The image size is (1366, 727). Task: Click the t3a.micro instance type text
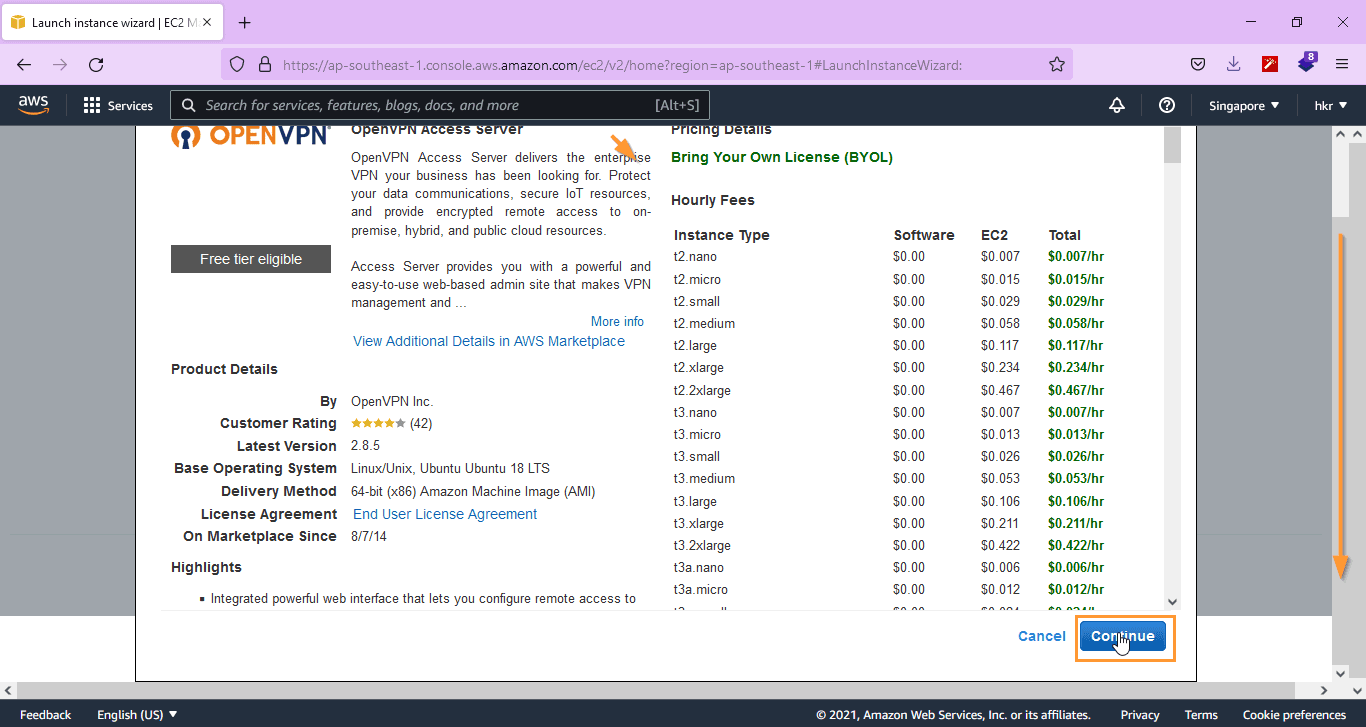pyautogui.click(x=700, y=589)
